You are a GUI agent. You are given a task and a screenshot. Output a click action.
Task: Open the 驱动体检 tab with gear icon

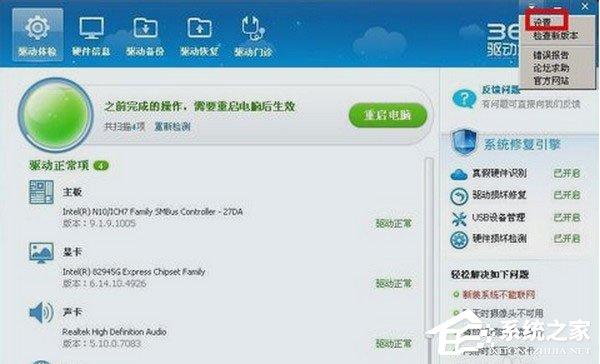(x=38, y=35)
